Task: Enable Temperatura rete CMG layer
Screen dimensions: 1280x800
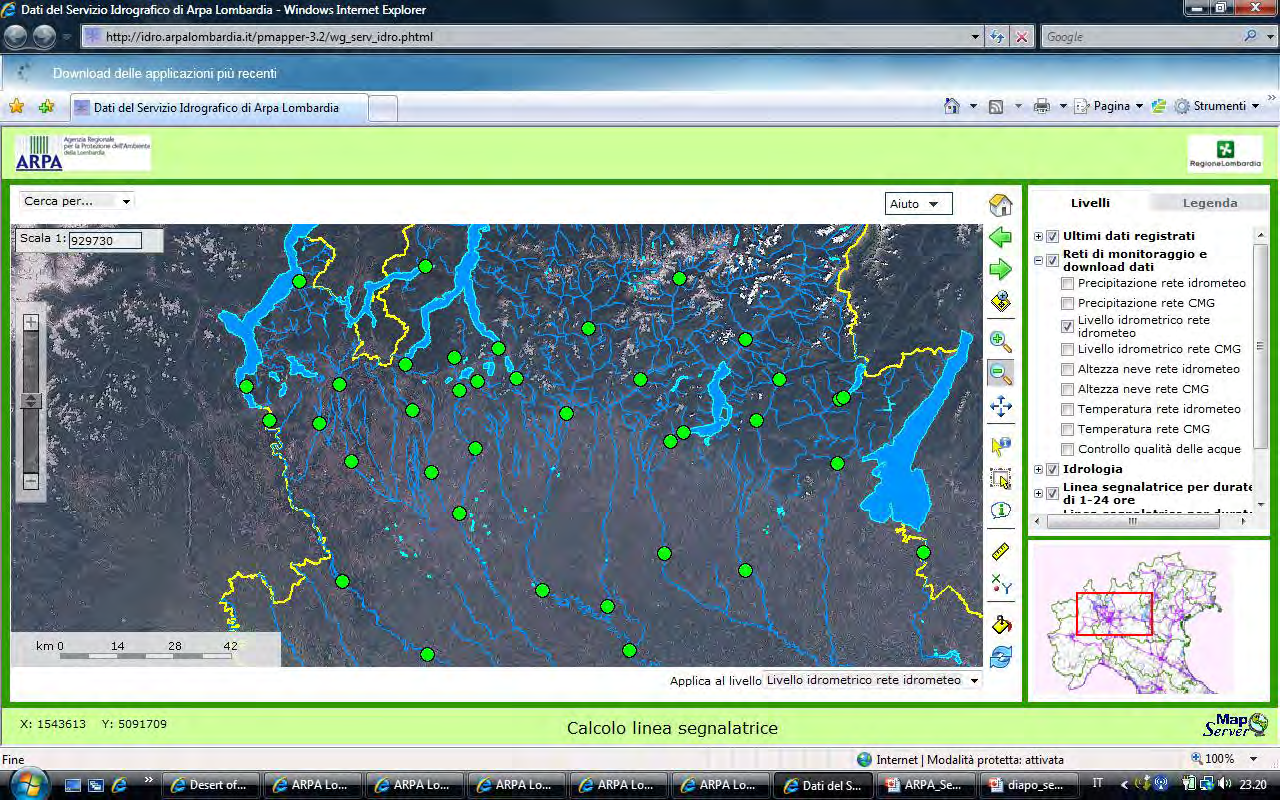Action: coord(1068,430)
